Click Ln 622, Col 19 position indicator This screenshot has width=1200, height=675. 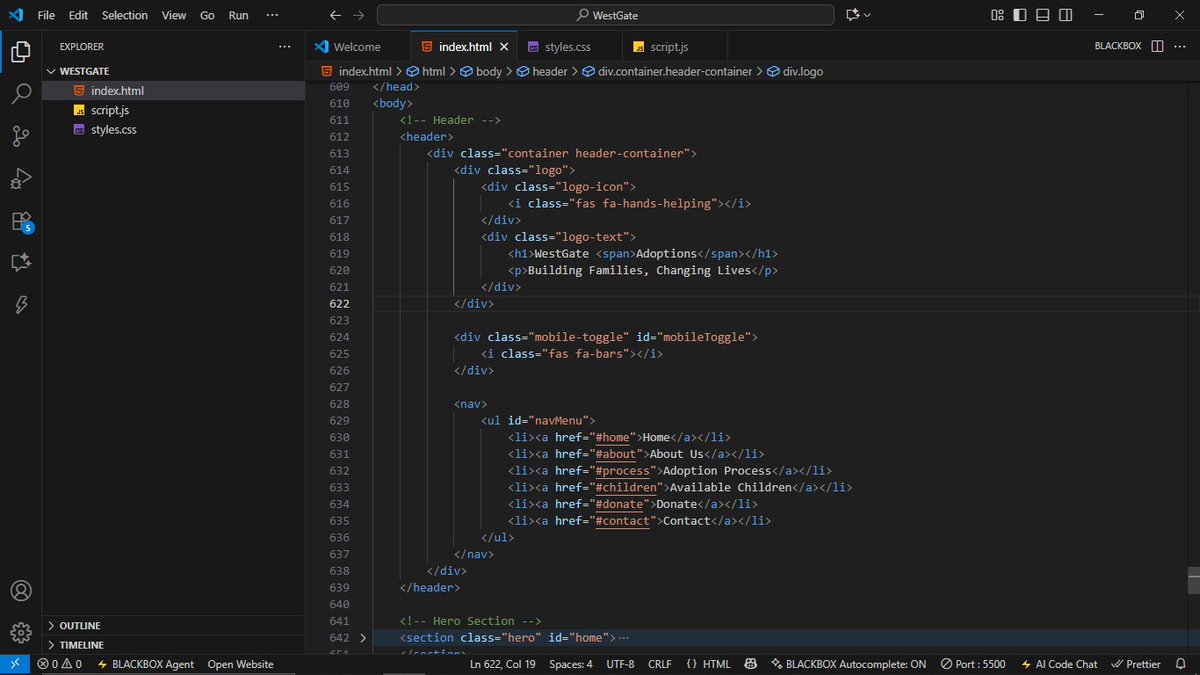(x=502, y=664)
